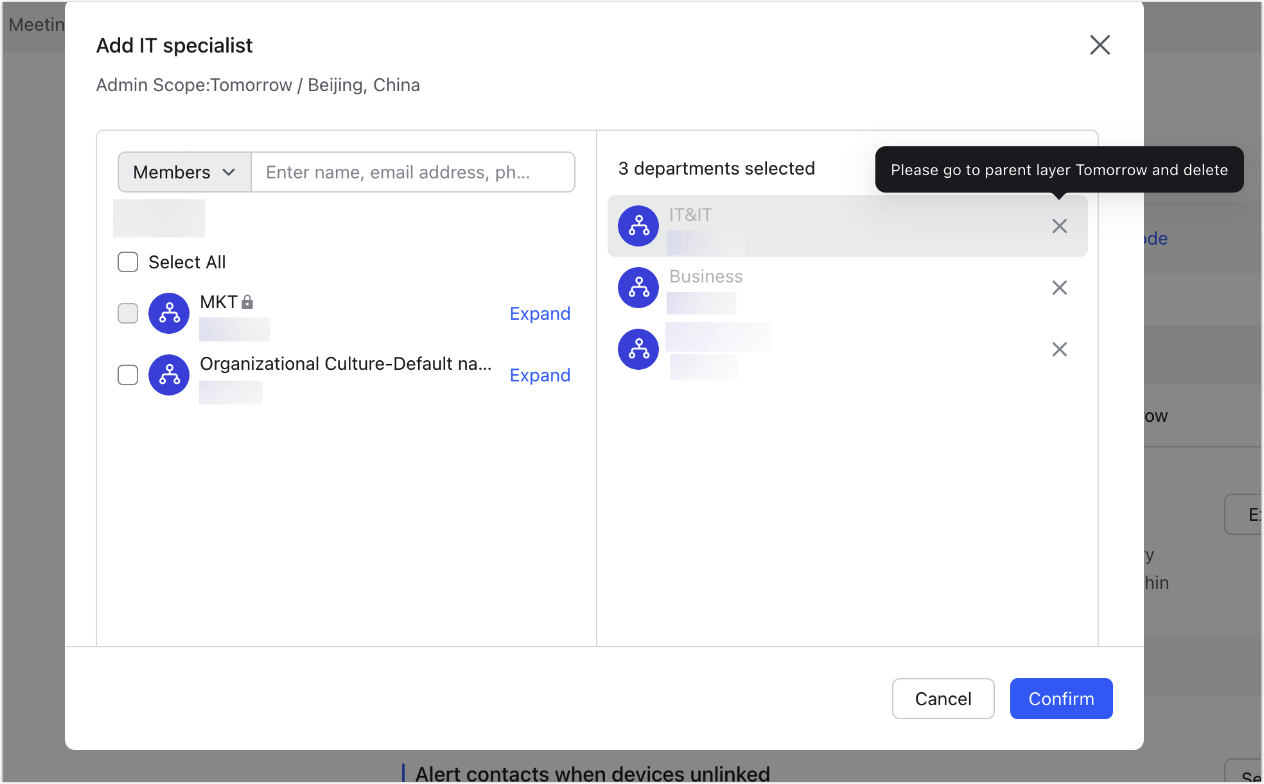Image resolution: width=1264 pixels, height=784 pixels.
Task: Click the Business department icon
Action: pos(638,288)
